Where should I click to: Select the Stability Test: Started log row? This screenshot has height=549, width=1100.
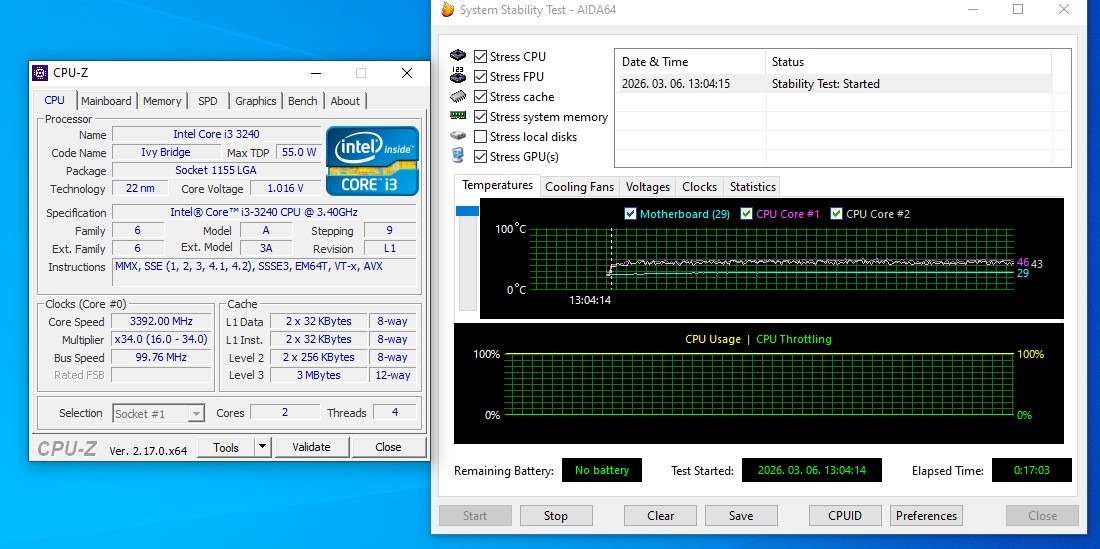(834, 83)
